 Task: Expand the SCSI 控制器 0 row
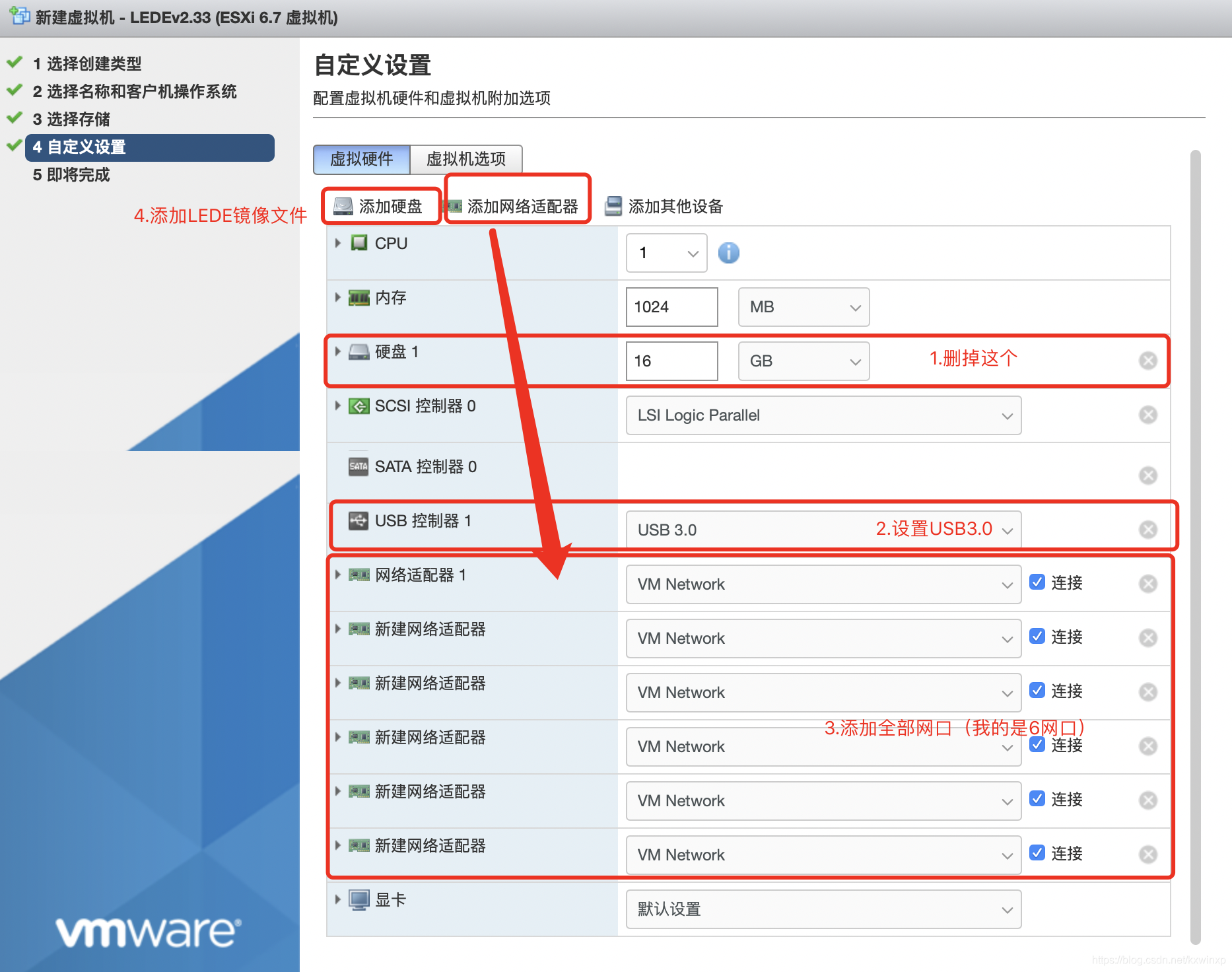(337, 405)
